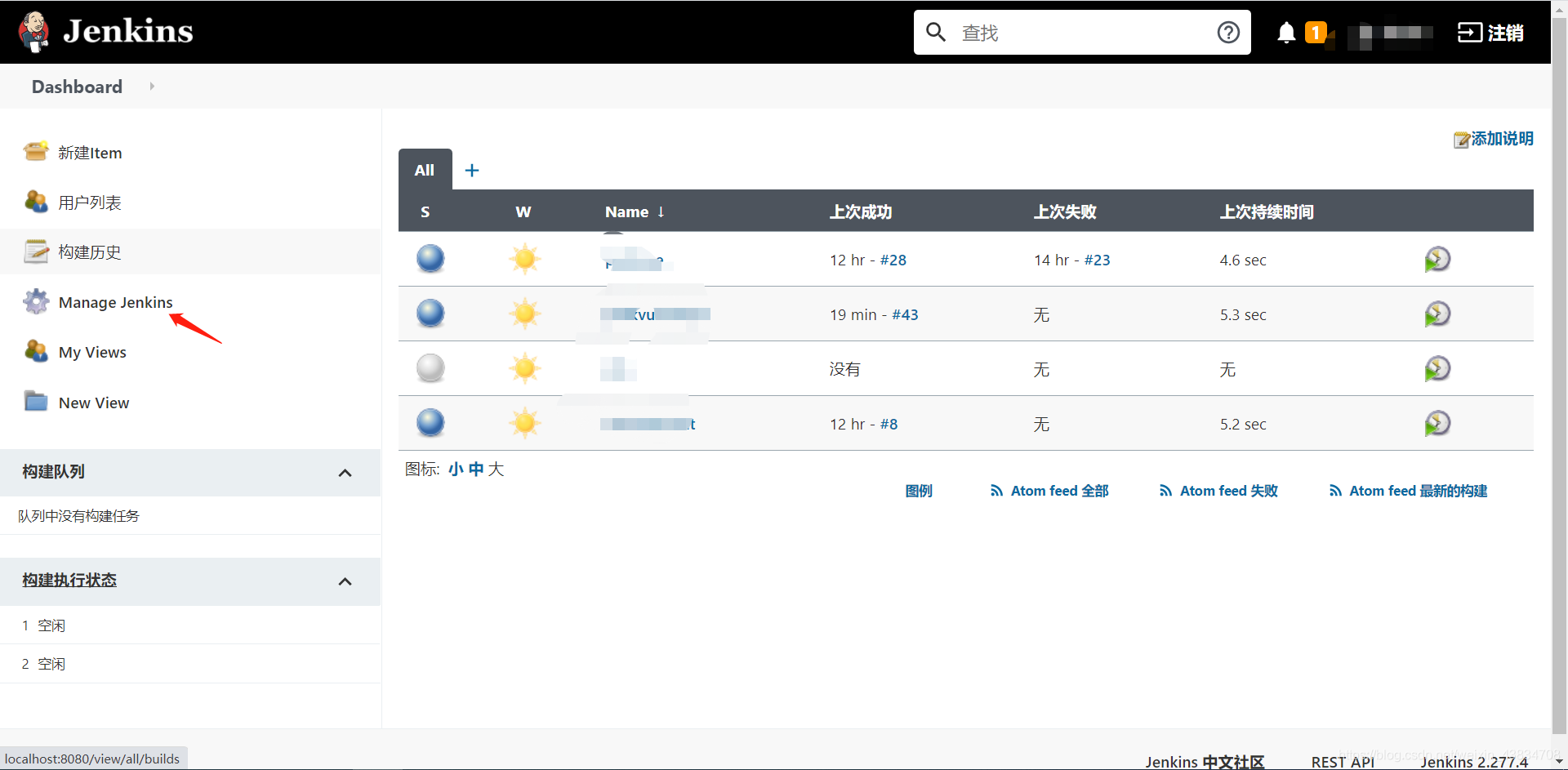Screen dimensions: 1568x770
Task: Click the Manage Jenkins gear icon
Action: pyautogui.click(x=36, y=301)
